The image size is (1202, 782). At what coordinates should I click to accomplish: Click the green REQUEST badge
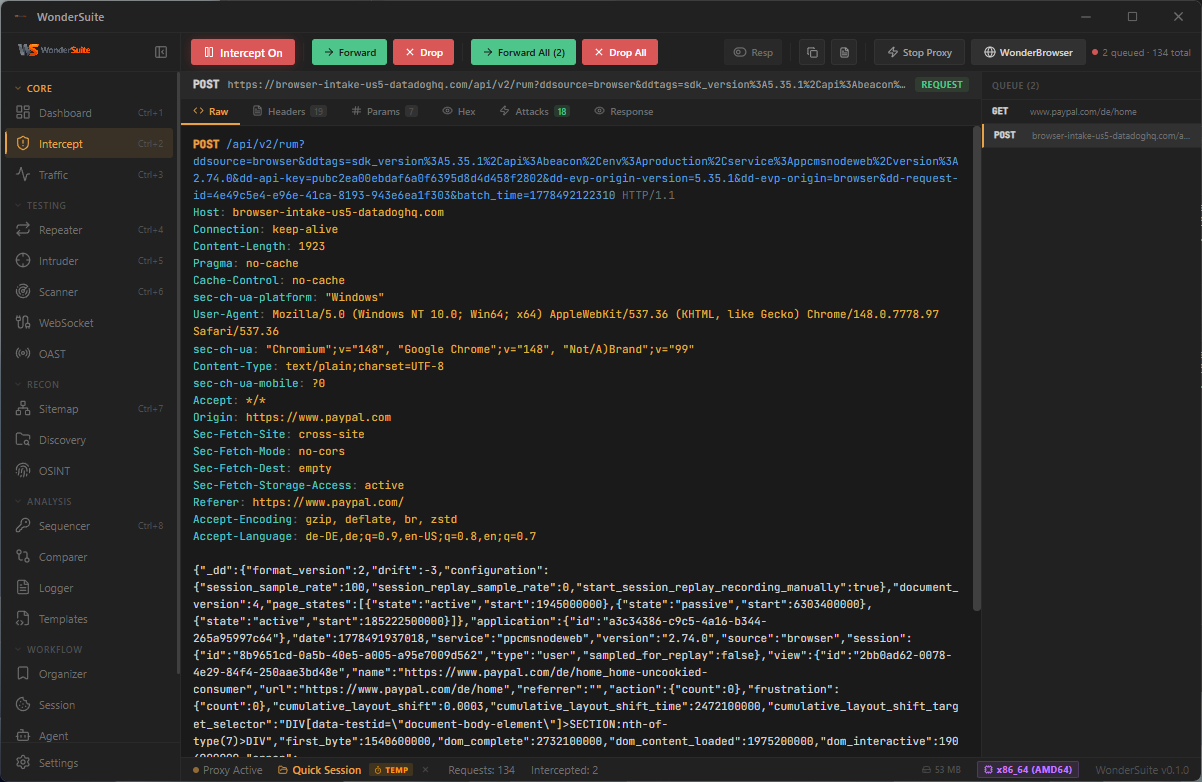[942, 85]
